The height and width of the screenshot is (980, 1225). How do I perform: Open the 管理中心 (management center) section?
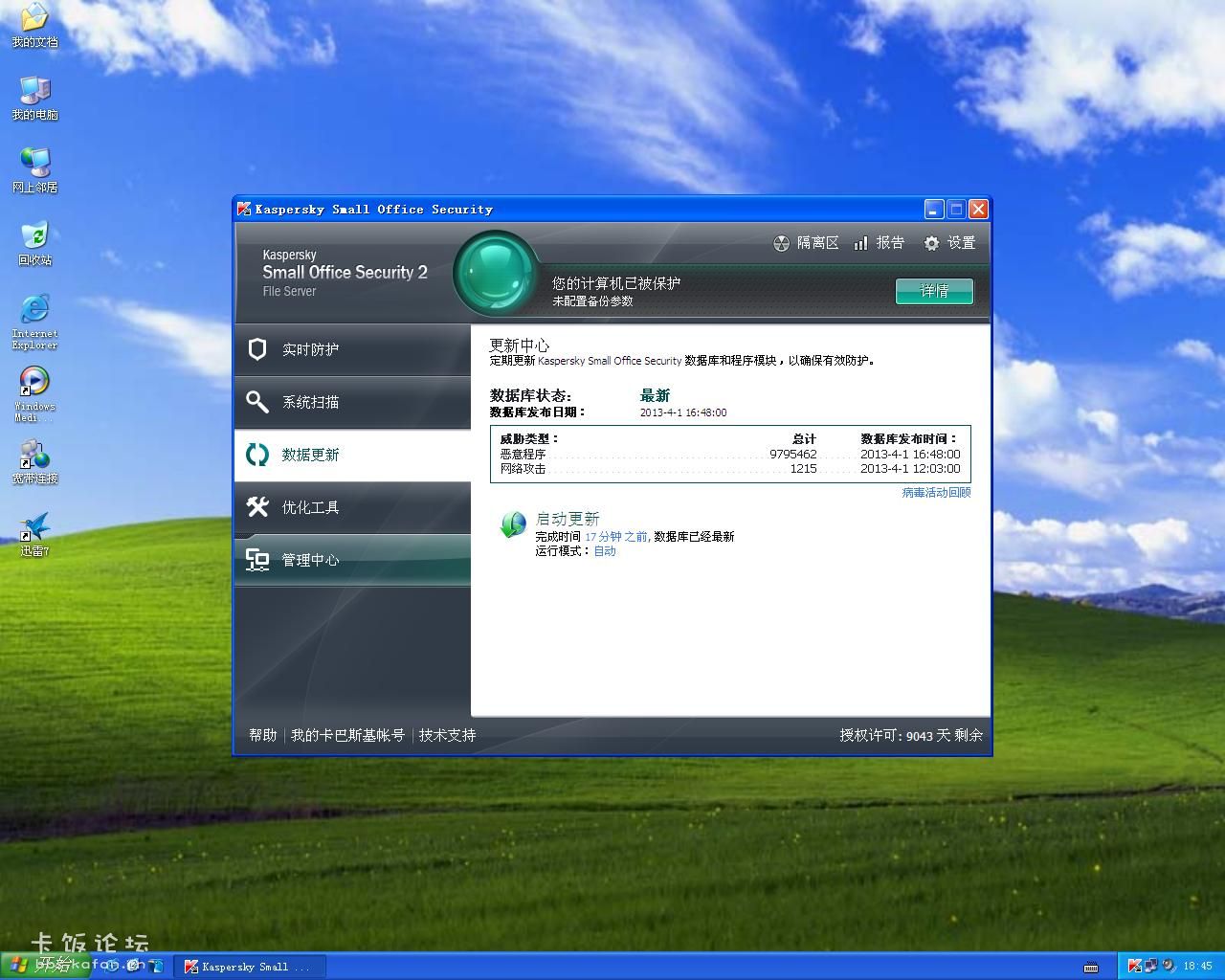point(352,561)
